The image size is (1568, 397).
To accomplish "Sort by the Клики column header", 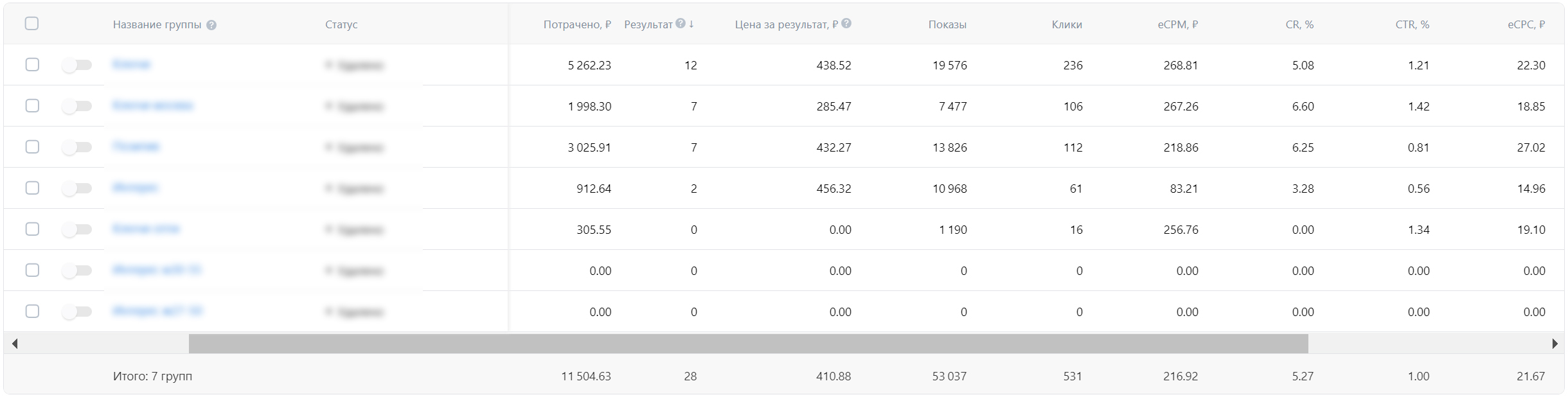I will 1066,24.
